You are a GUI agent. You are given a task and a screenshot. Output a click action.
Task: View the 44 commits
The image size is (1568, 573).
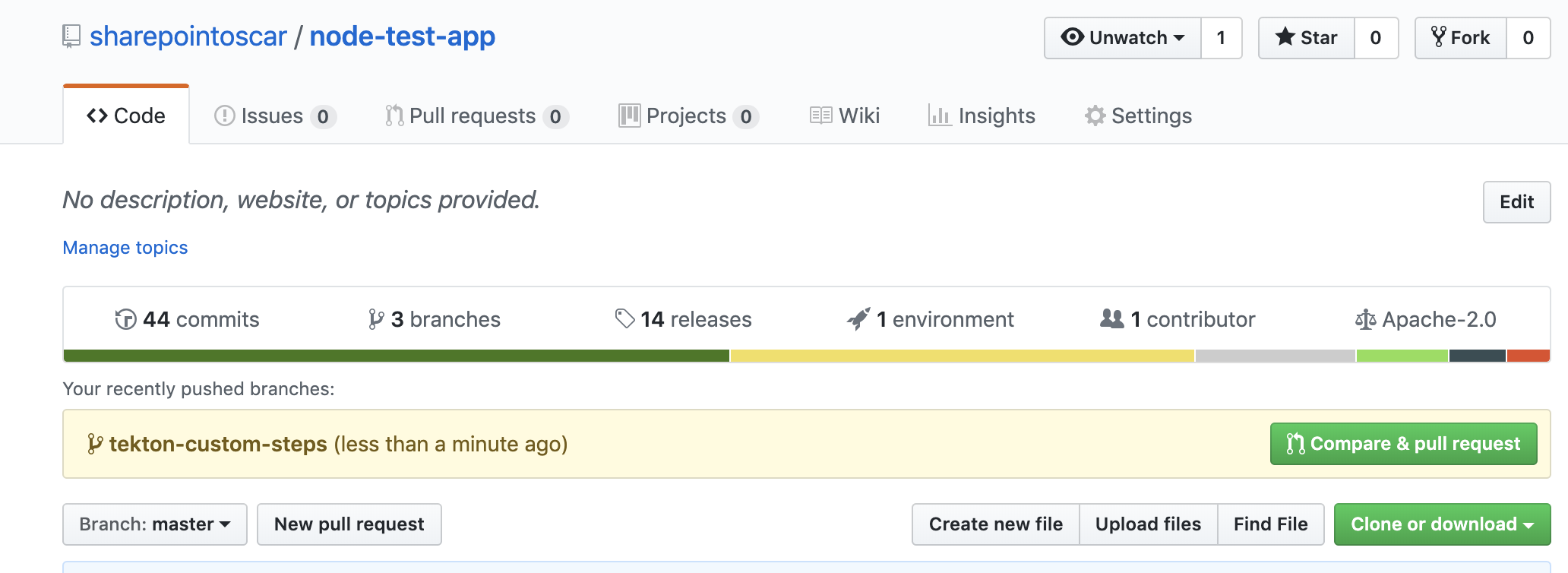[187, 319]
